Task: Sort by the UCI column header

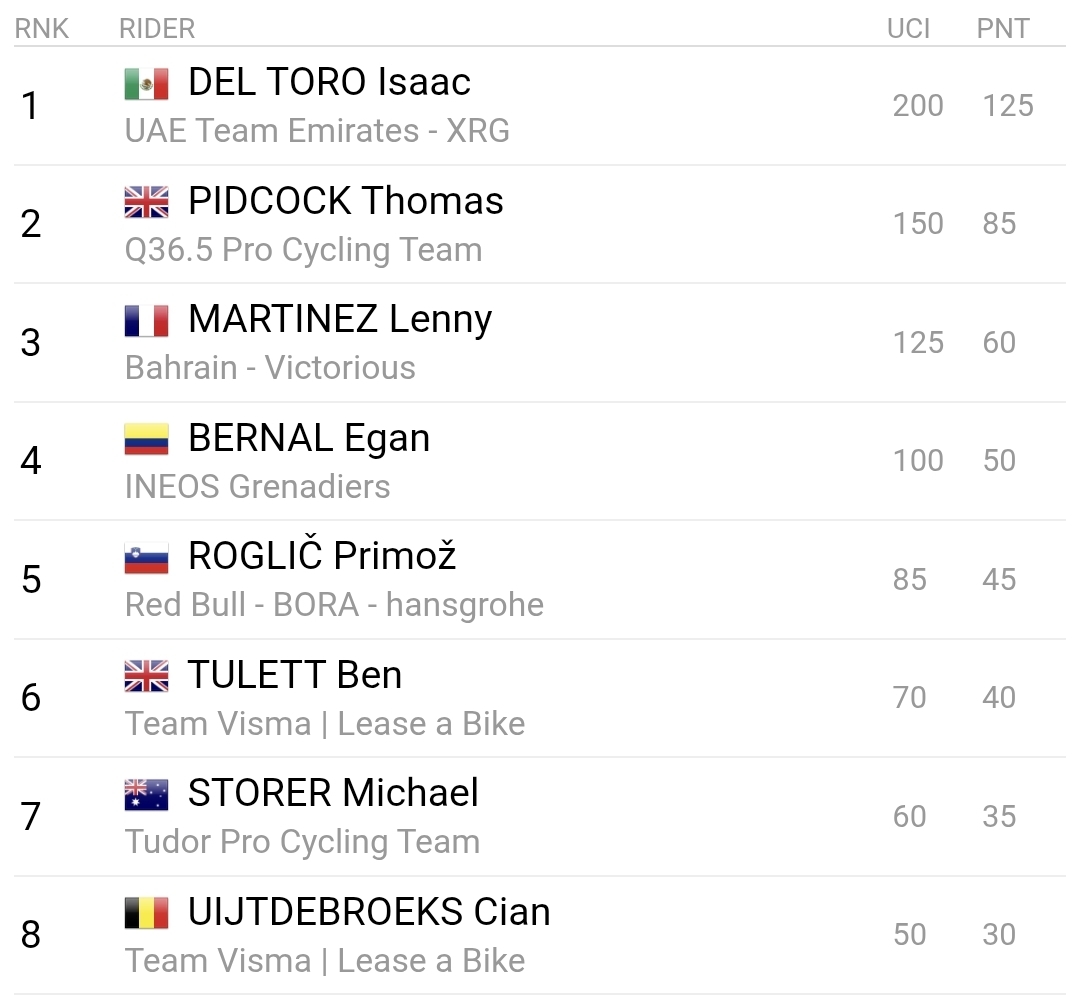Action: [908, 29]
